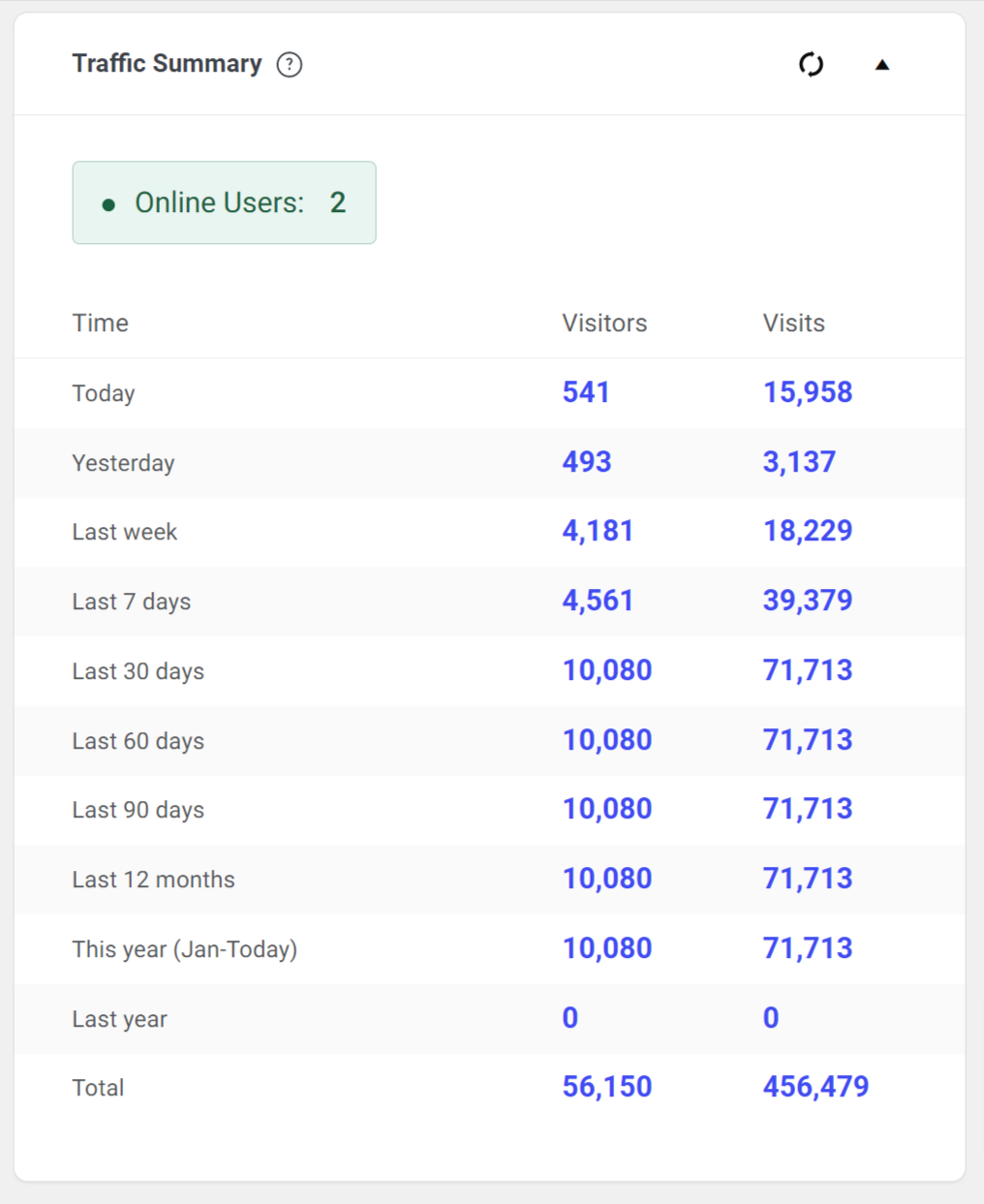Click the help icon beside Traffic Summary
Image resolution: width=984 pixels, height=1204 pixels.
click(290, 65)
